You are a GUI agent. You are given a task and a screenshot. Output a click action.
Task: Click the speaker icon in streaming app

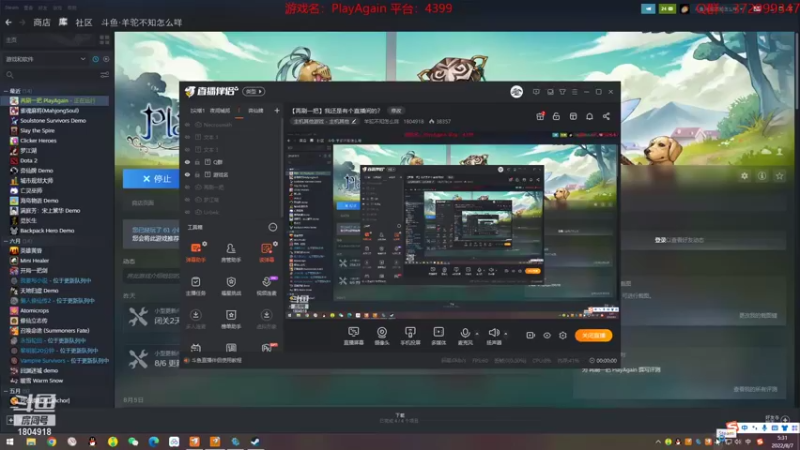point(493,333)
